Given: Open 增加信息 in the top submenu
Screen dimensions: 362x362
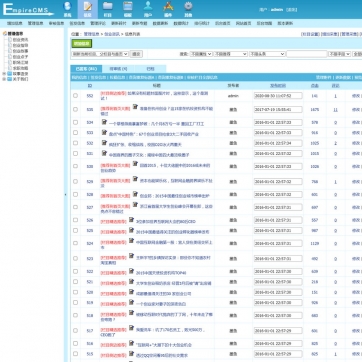Looking at the screenshot, I should click(x=15, y=23).
